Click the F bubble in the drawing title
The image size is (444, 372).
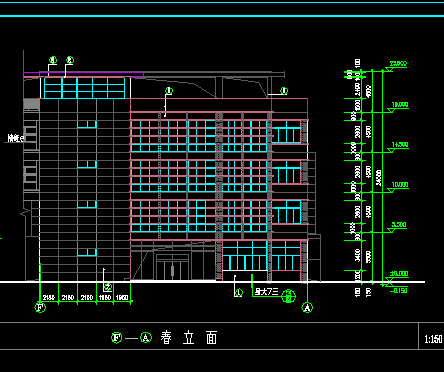click(x=116, y=338)
